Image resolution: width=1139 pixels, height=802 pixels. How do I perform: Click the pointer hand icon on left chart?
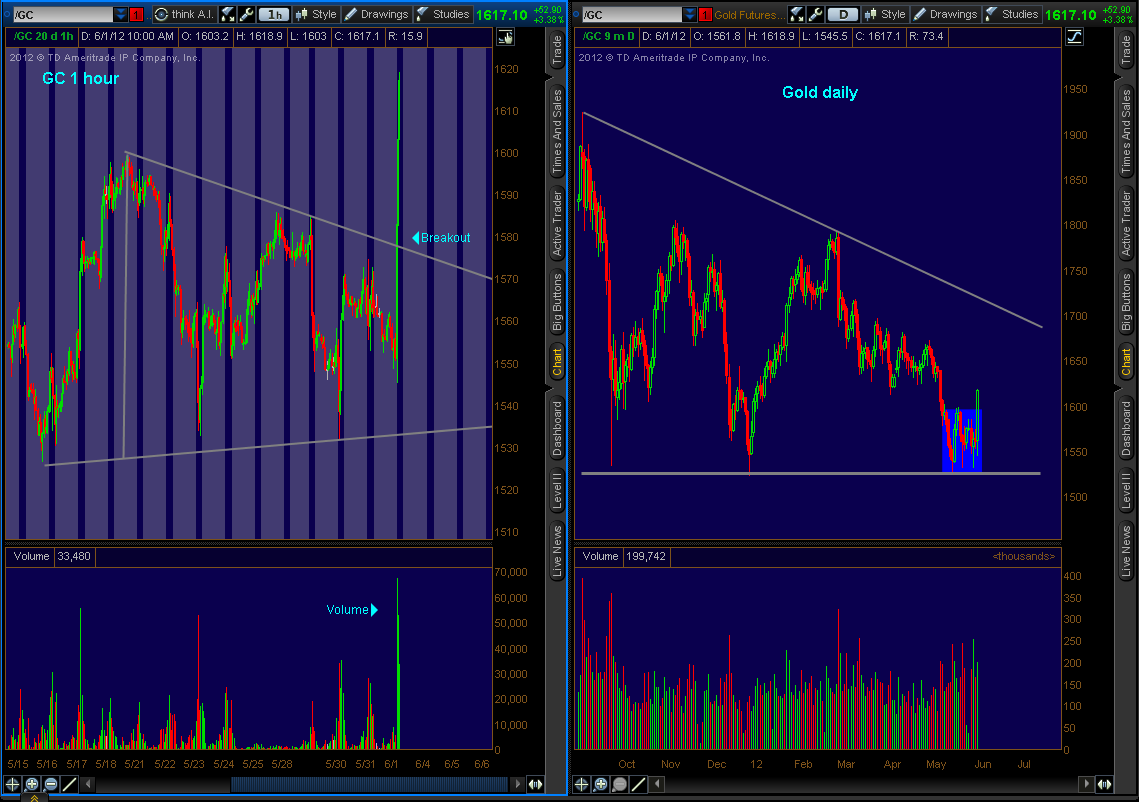tap(504, 38)
